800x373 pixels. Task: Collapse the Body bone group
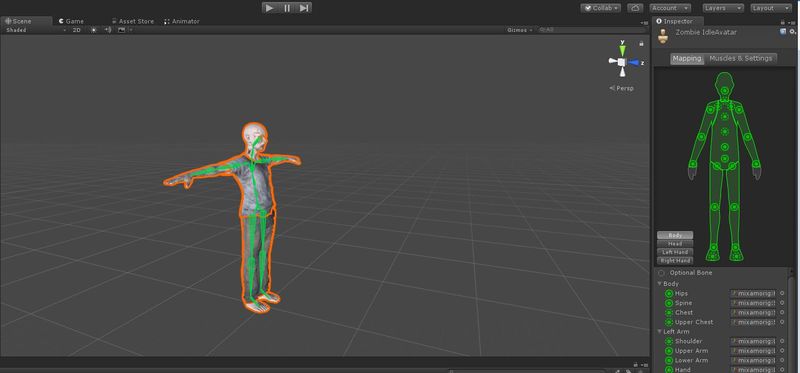(x=660, y=284)
